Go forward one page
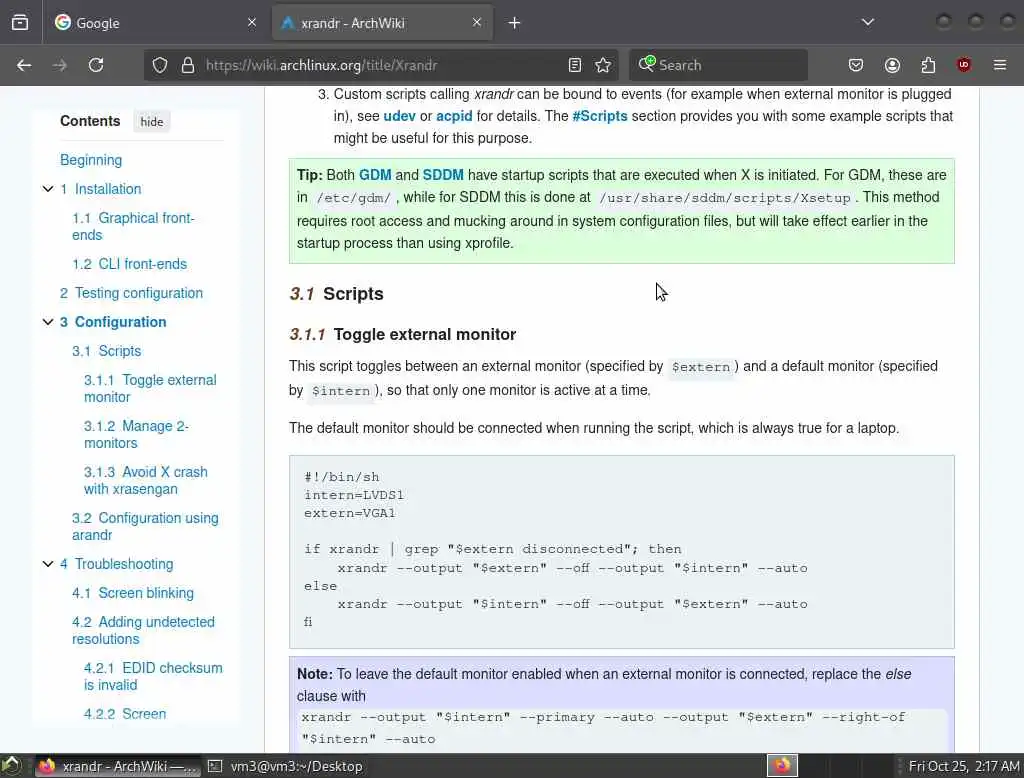This screenshot has width=1024, height=778. (59, 65)
